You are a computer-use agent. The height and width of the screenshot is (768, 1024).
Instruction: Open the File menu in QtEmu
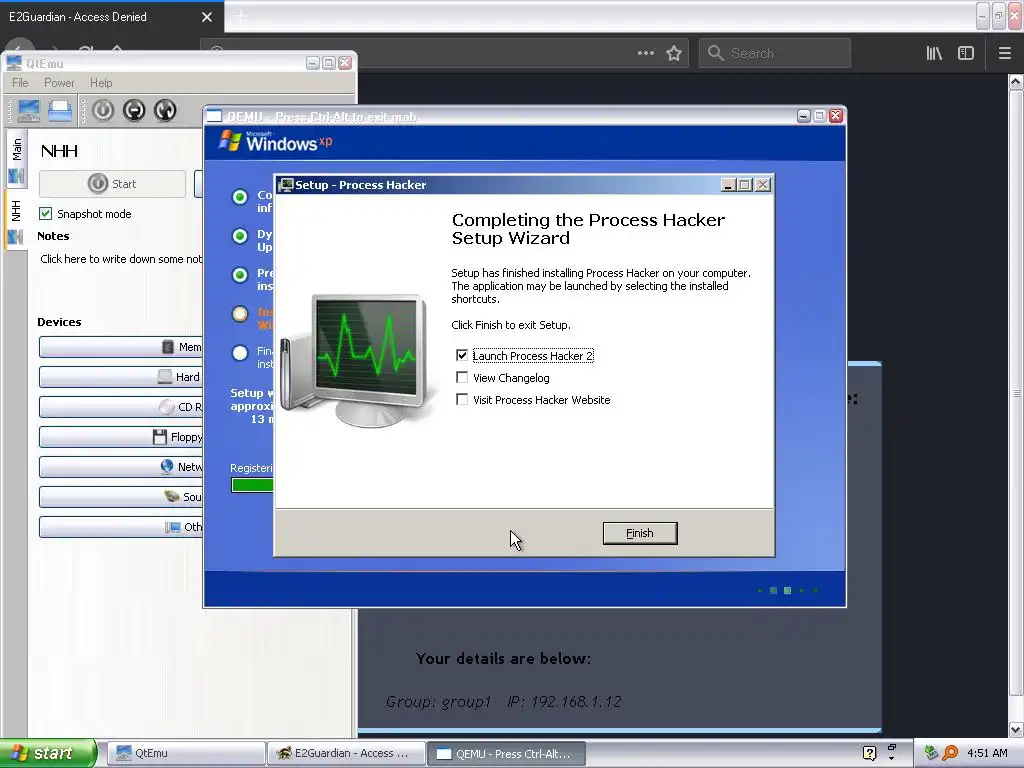pyautogui.click(x=20, y=83)
